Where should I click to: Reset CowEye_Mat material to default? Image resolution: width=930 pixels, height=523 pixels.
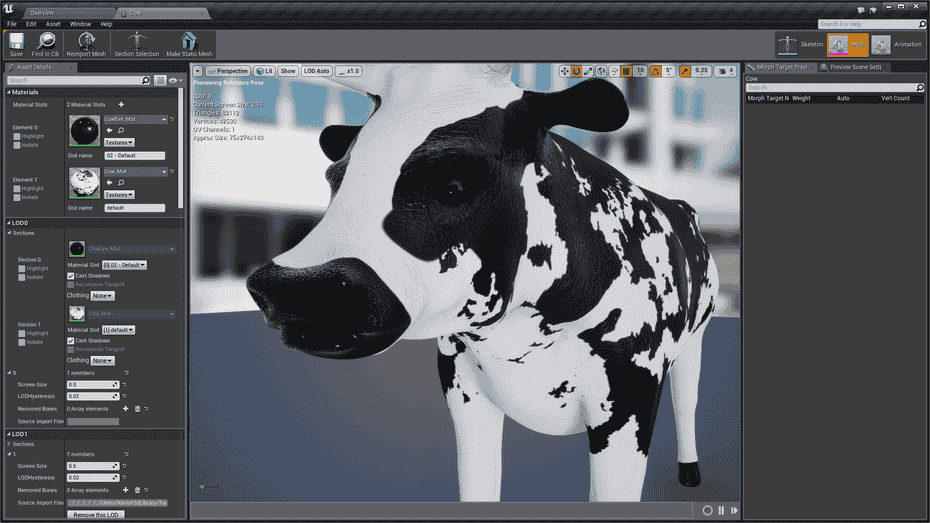coord(172,119)
